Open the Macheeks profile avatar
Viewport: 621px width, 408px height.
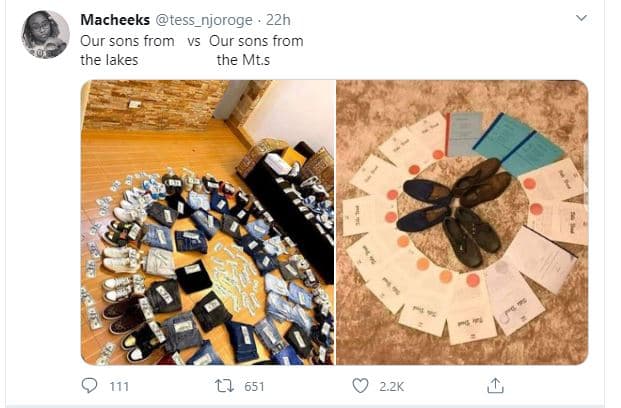[x=45, y=34]
